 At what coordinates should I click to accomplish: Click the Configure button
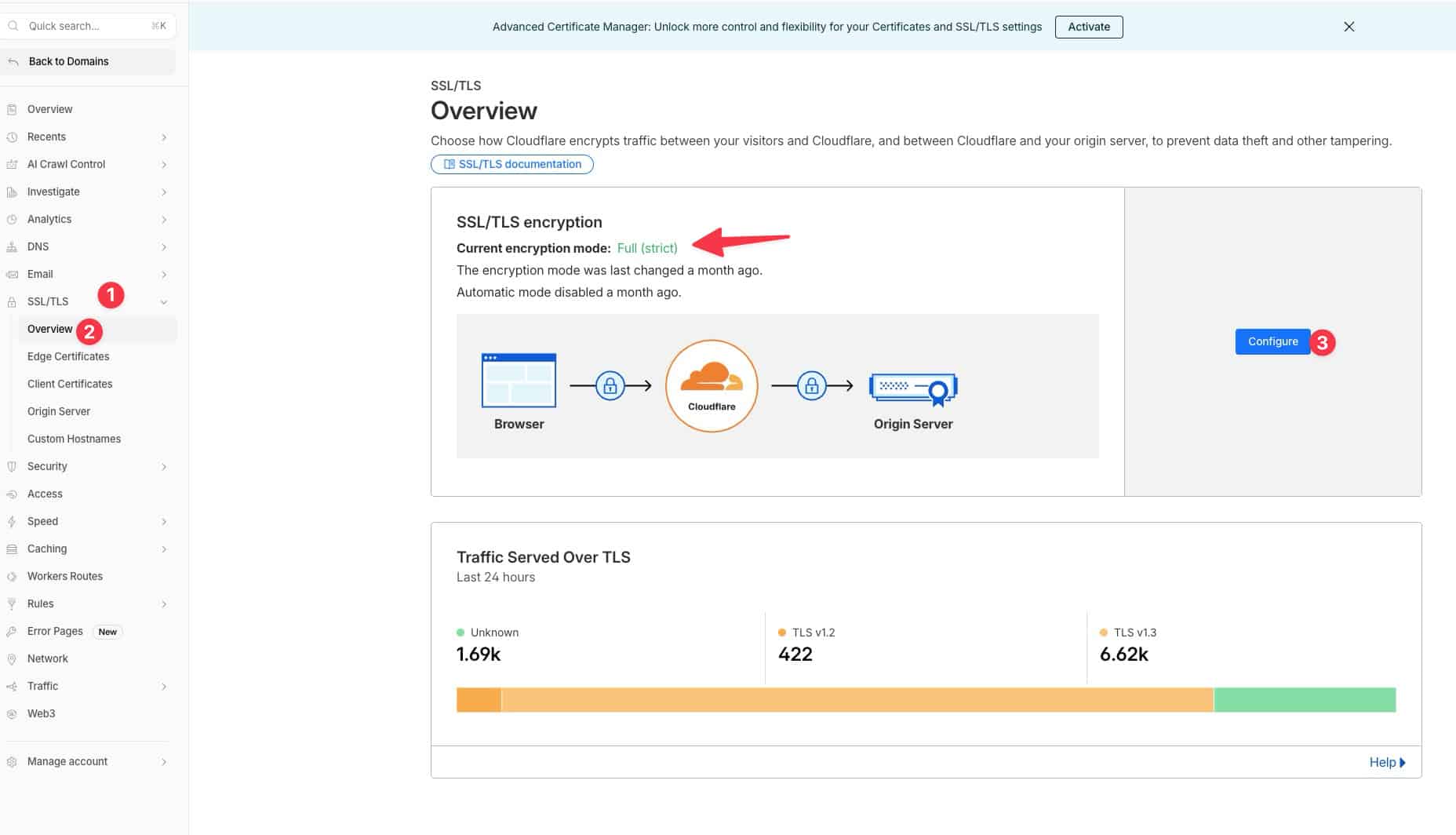click(1272, 341)
